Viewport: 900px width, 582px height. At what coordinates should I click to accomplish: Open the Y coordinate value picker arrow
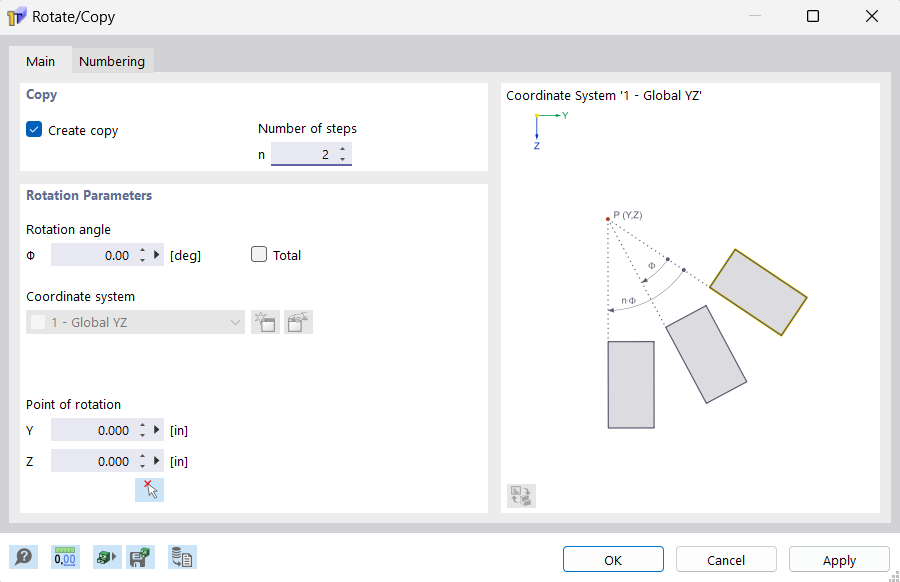point(155,430)
